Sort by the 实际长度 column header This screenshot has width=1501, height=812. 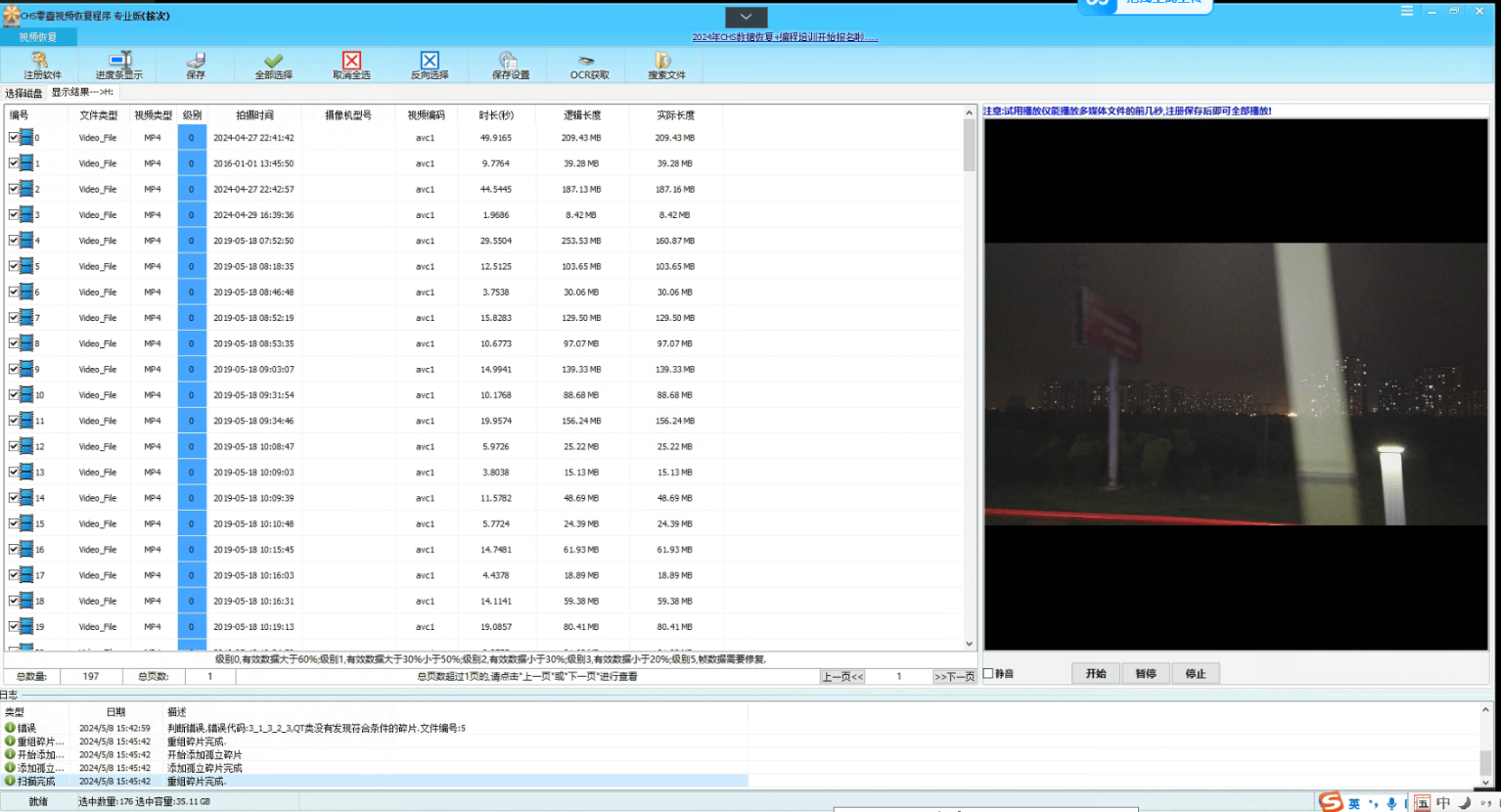tap(675, 115)
